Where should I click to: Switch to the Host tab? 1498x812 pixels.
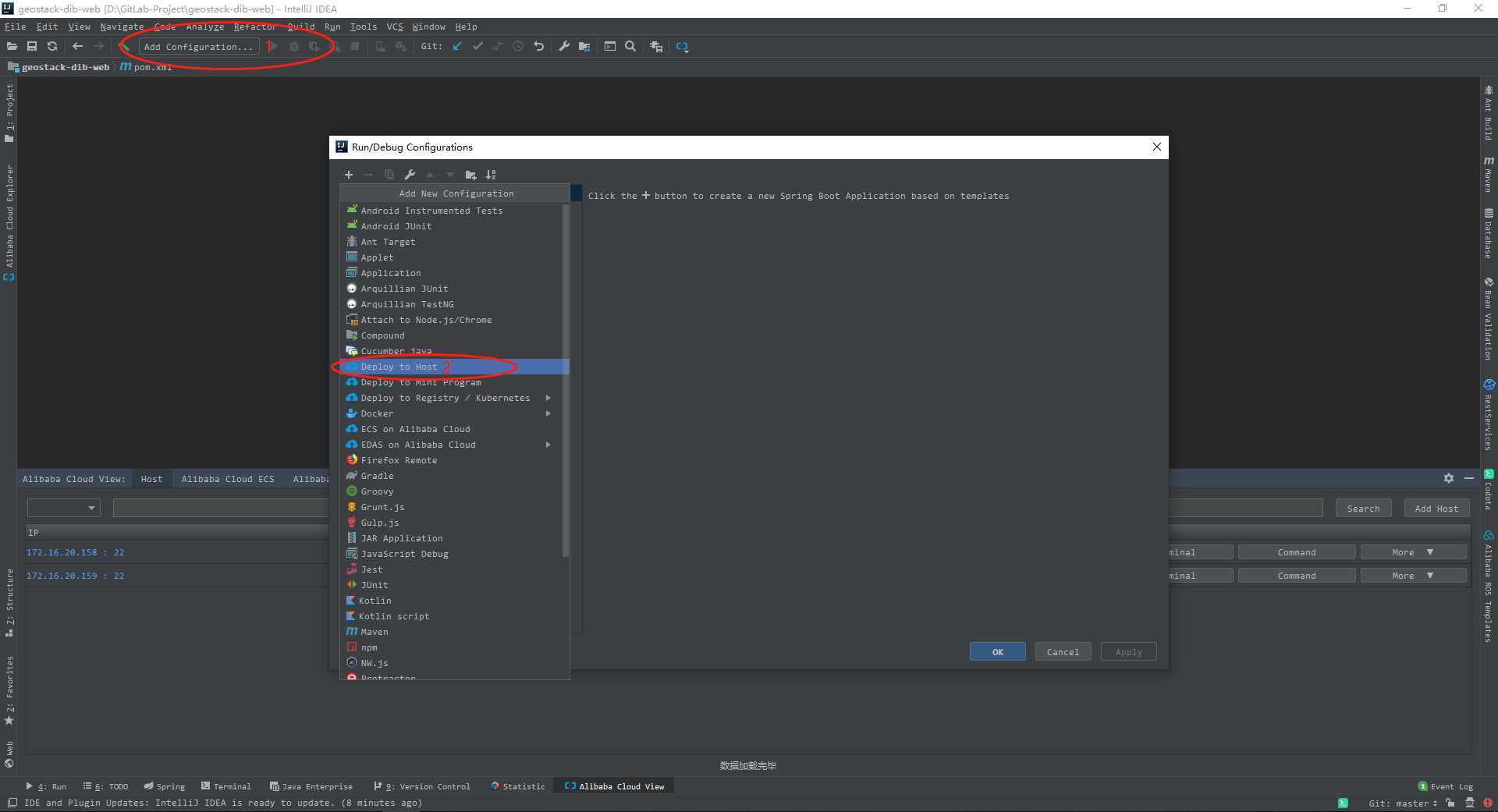click(x=151, y=479)
